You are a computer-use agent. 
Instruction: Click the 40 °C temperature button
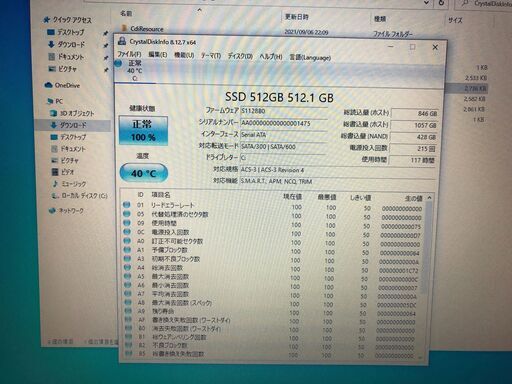click(x=143, y=173)
